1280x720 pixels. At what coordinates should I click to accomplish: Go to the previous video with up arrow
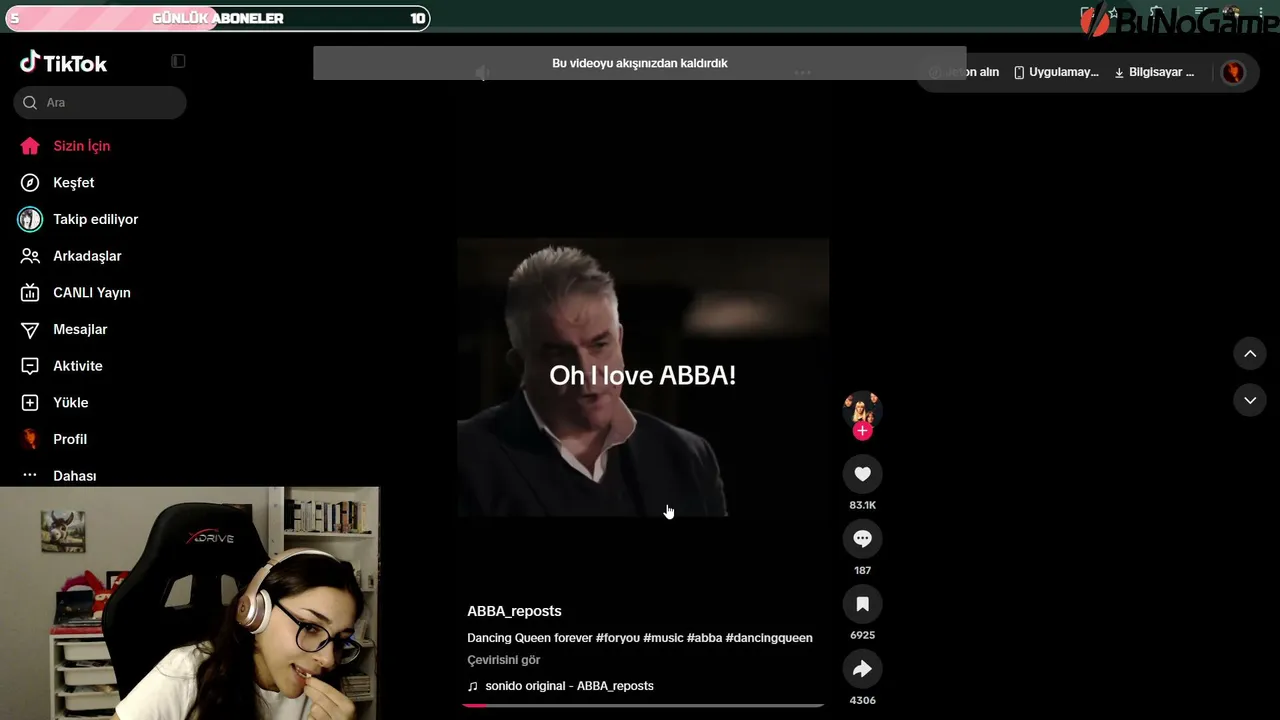pyautogui.click(x=1250, y=354)
